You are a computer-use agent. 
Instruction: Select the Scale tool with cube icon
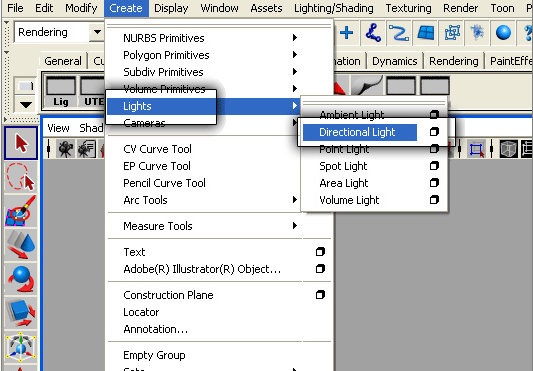(x=21, y=313)
